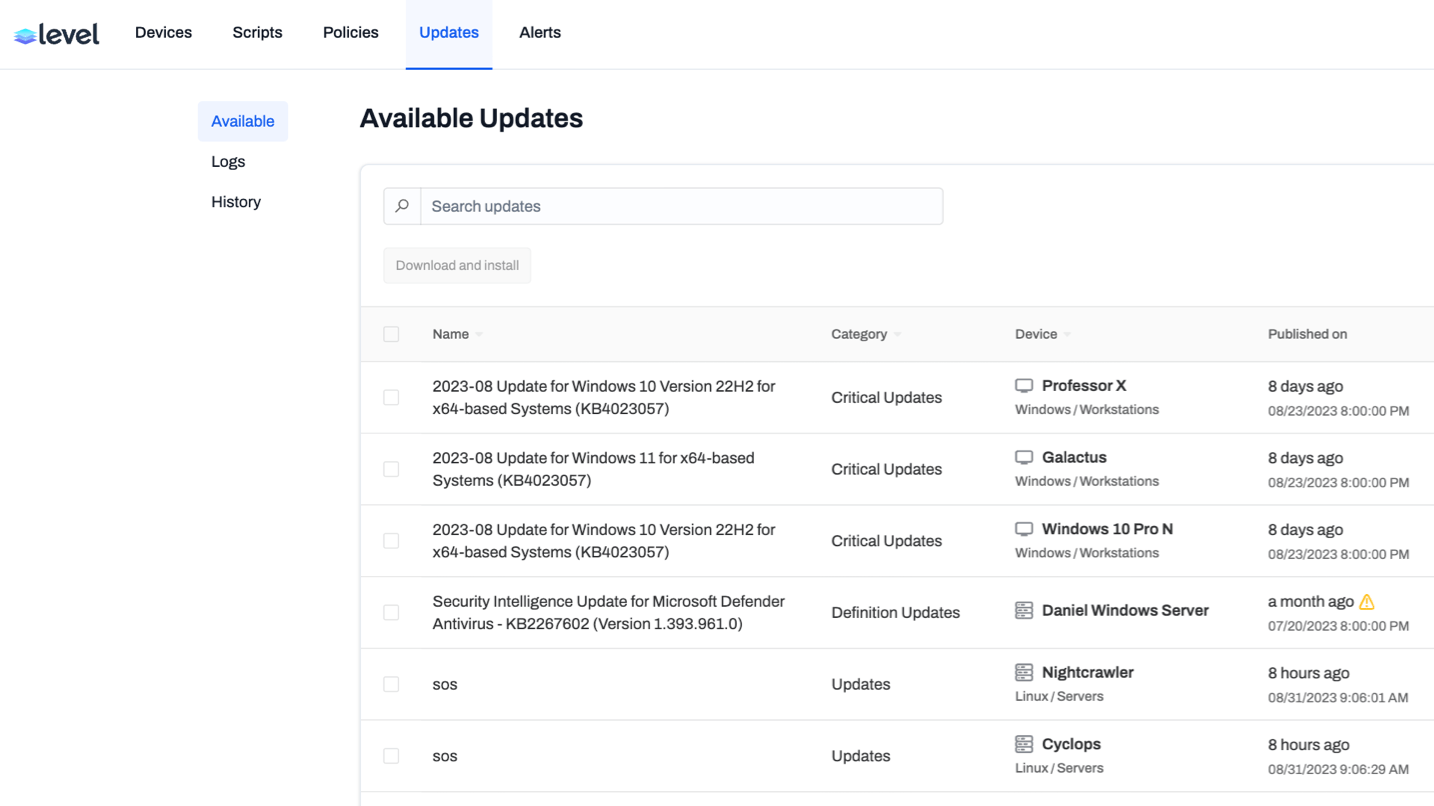Click the workstation icon beside Professor X
Screen dimensions: 1434x806
tap(1024, 386)
